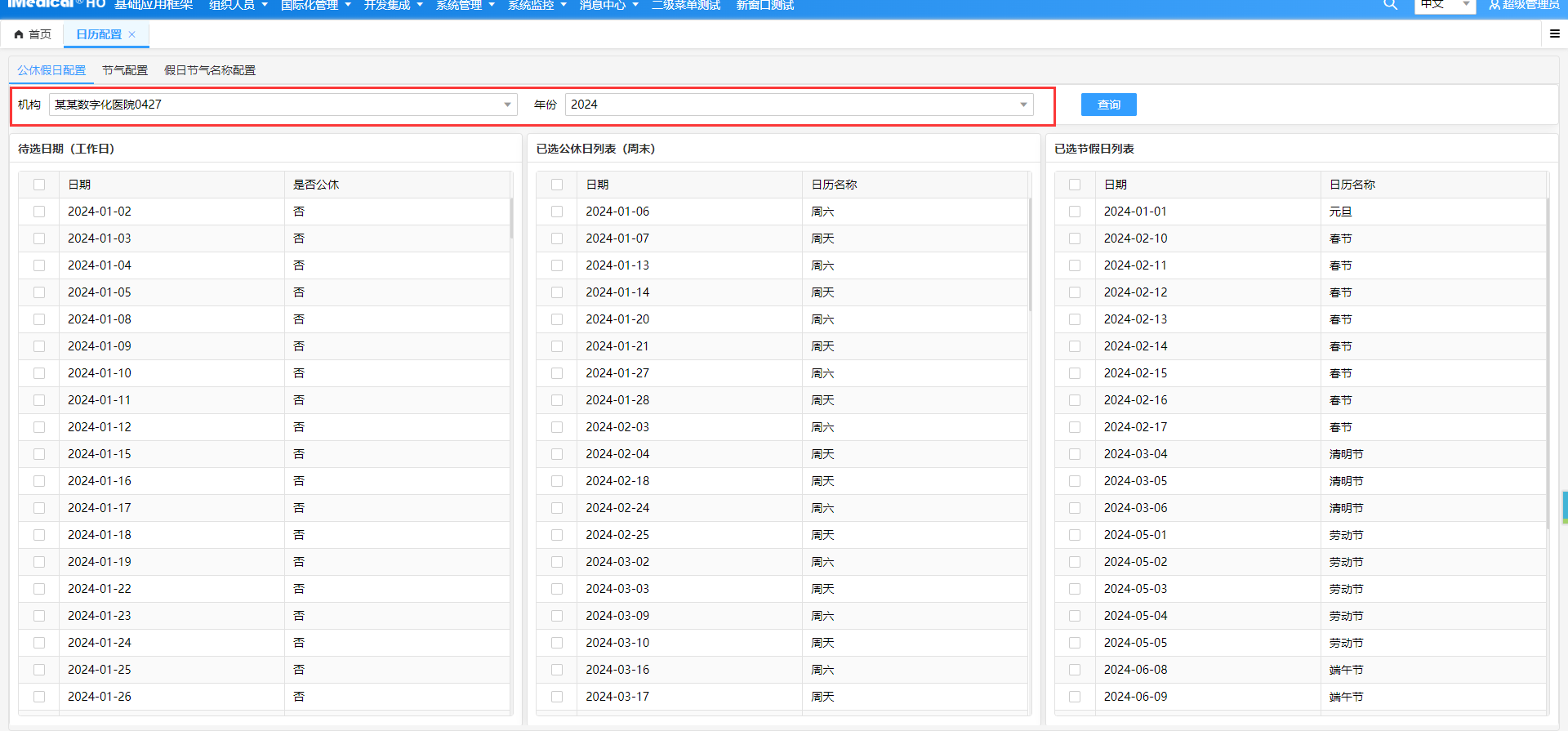The width and height of the screenshot is (1568, 731).
Task: Expand the 消息中心 menu arrow
Action: click(x=635, y=6)
